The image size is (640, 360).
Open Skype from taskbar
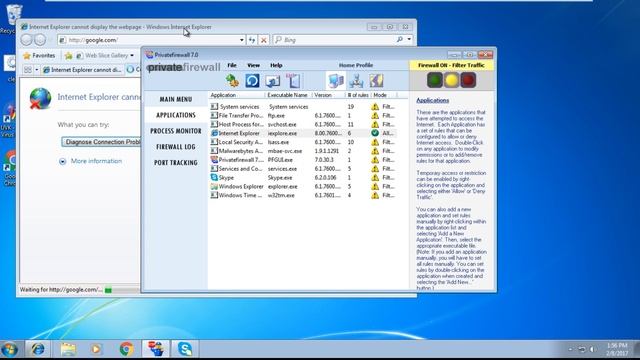(x=185, y=349)
